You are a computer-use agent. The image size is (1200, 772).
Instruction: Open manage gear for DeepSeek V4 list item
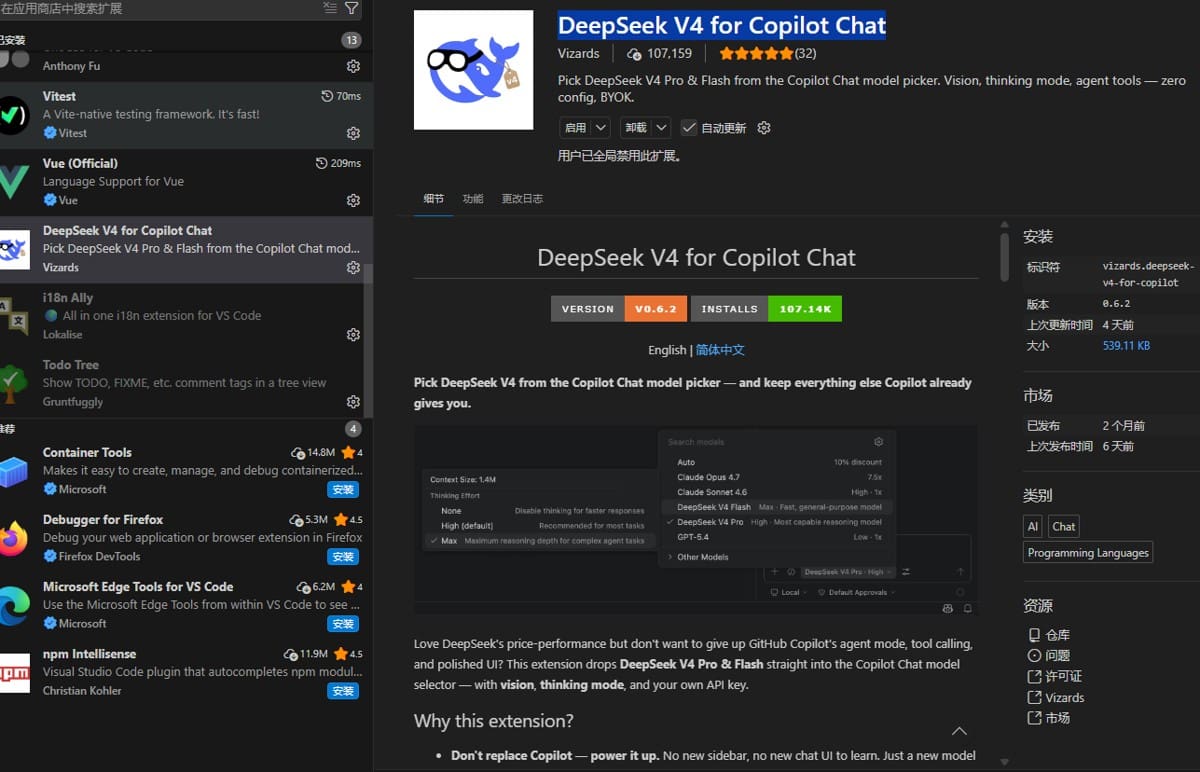(x=353, y=267)
